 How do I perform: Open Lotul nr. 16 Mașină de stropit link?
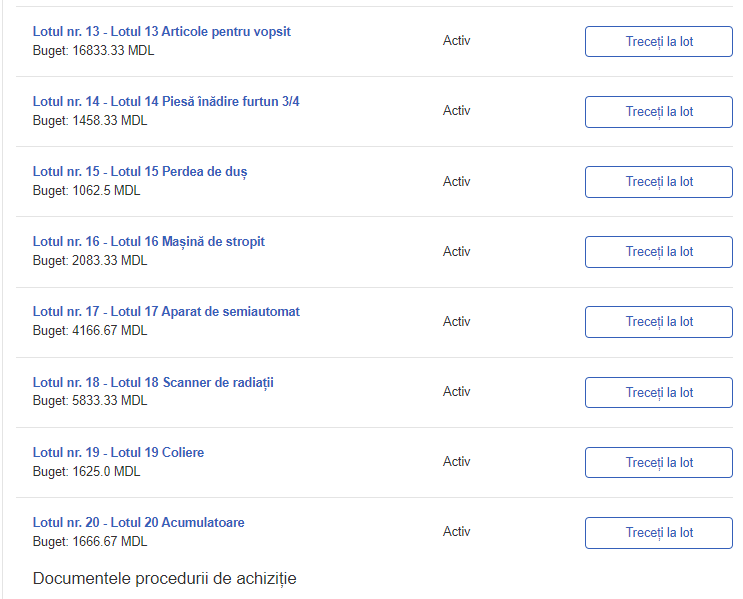pyautogui.click(x=148, y=242)
